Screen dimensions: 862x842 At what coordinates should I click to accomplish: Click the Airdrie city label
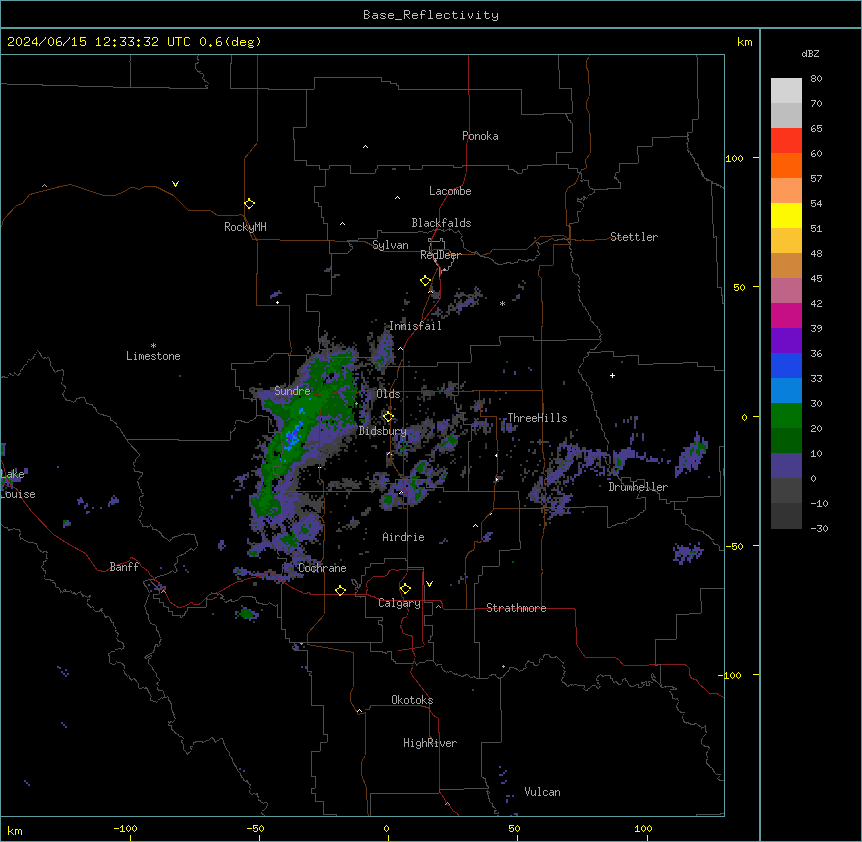(x=403, y=537)
